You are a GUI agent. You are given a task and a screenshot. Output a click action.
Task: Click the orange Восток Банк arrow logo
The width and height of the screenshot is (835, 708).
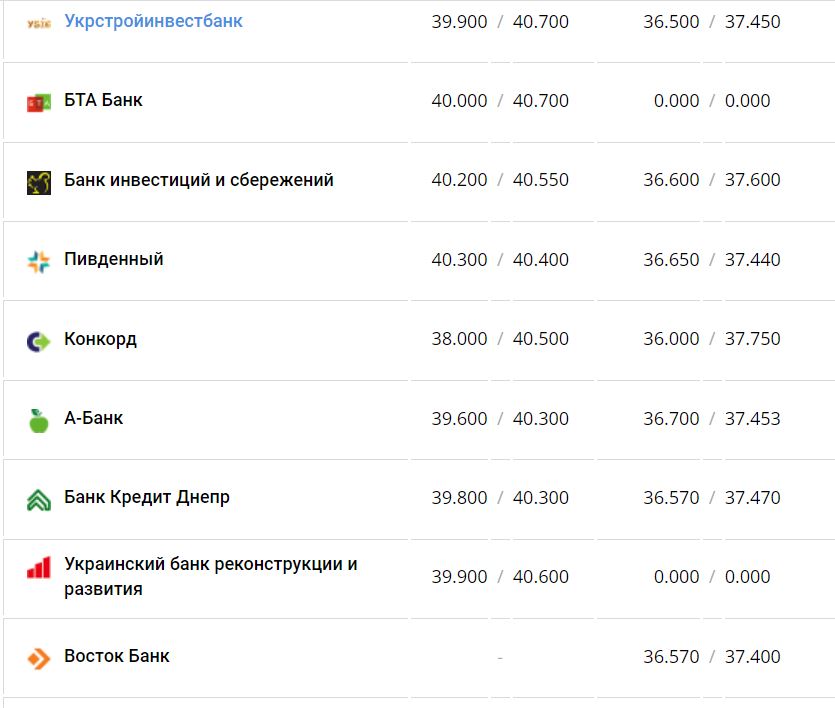click(38, 656)
